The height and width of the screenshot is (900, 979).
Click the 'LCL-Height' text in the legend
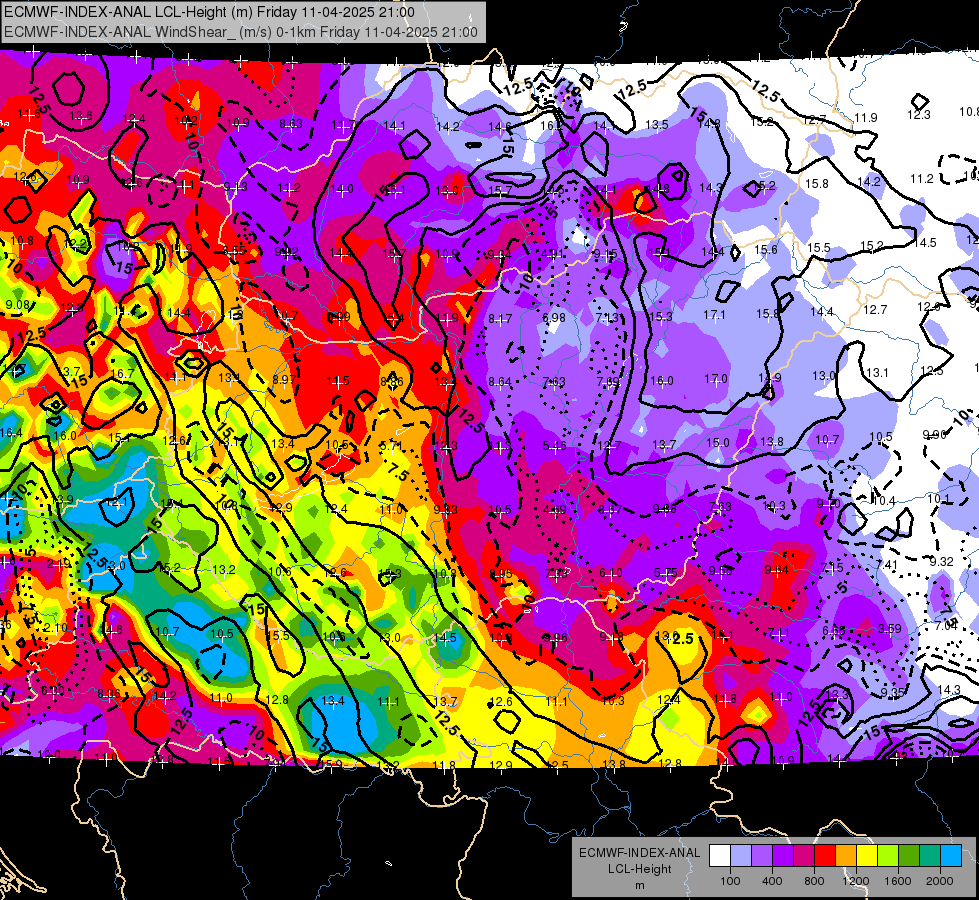640,869
